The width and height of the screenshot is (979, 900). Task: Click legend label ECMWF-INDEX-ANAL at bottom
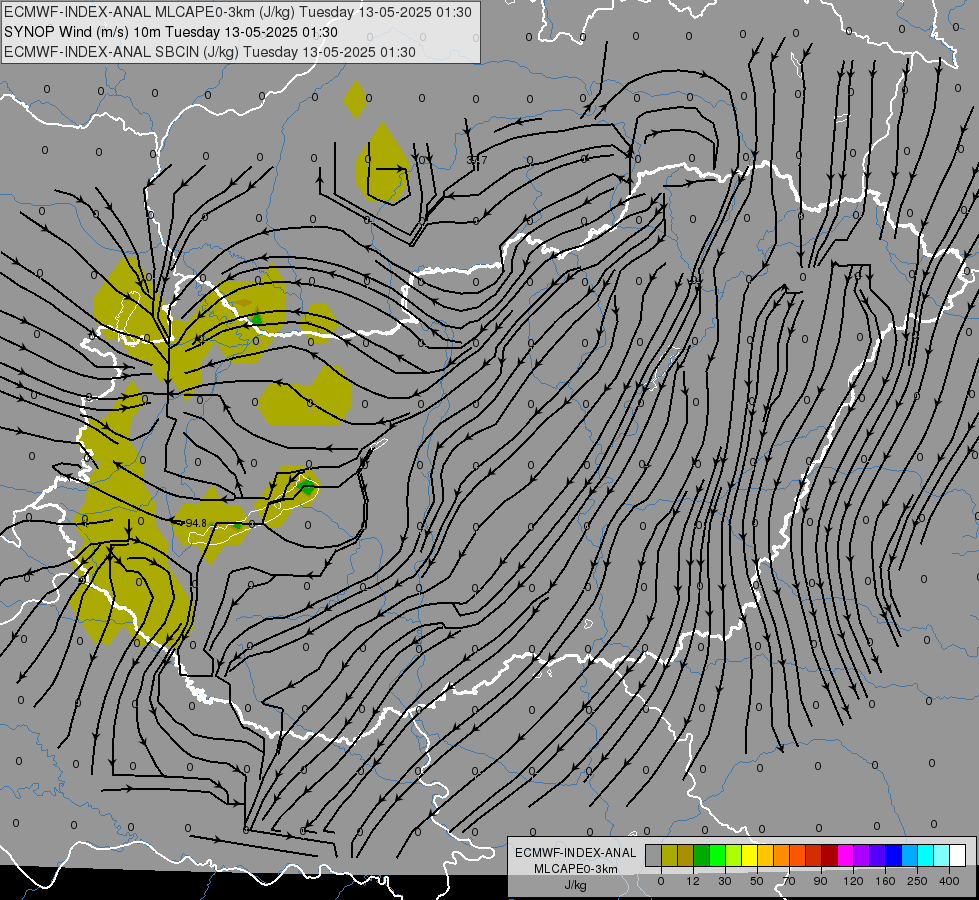(x=576, y=853)
